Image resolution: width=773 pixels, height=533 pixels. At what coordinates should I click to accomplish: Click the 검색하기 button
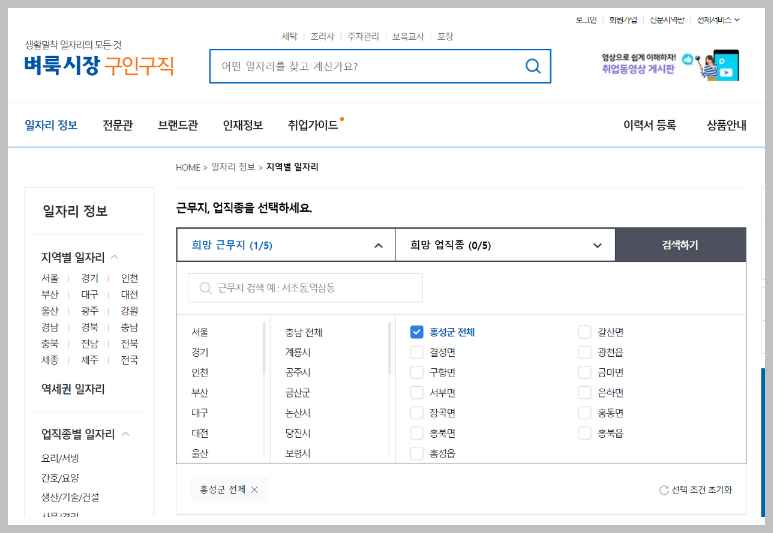pos(681,245)
